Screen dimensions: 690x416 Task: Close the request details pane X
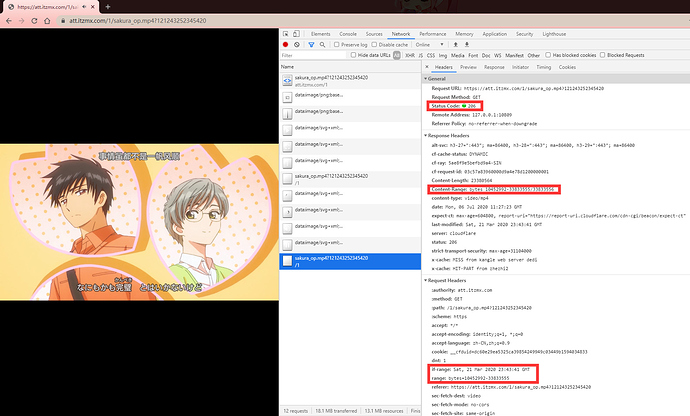click(x=426, y=67)
